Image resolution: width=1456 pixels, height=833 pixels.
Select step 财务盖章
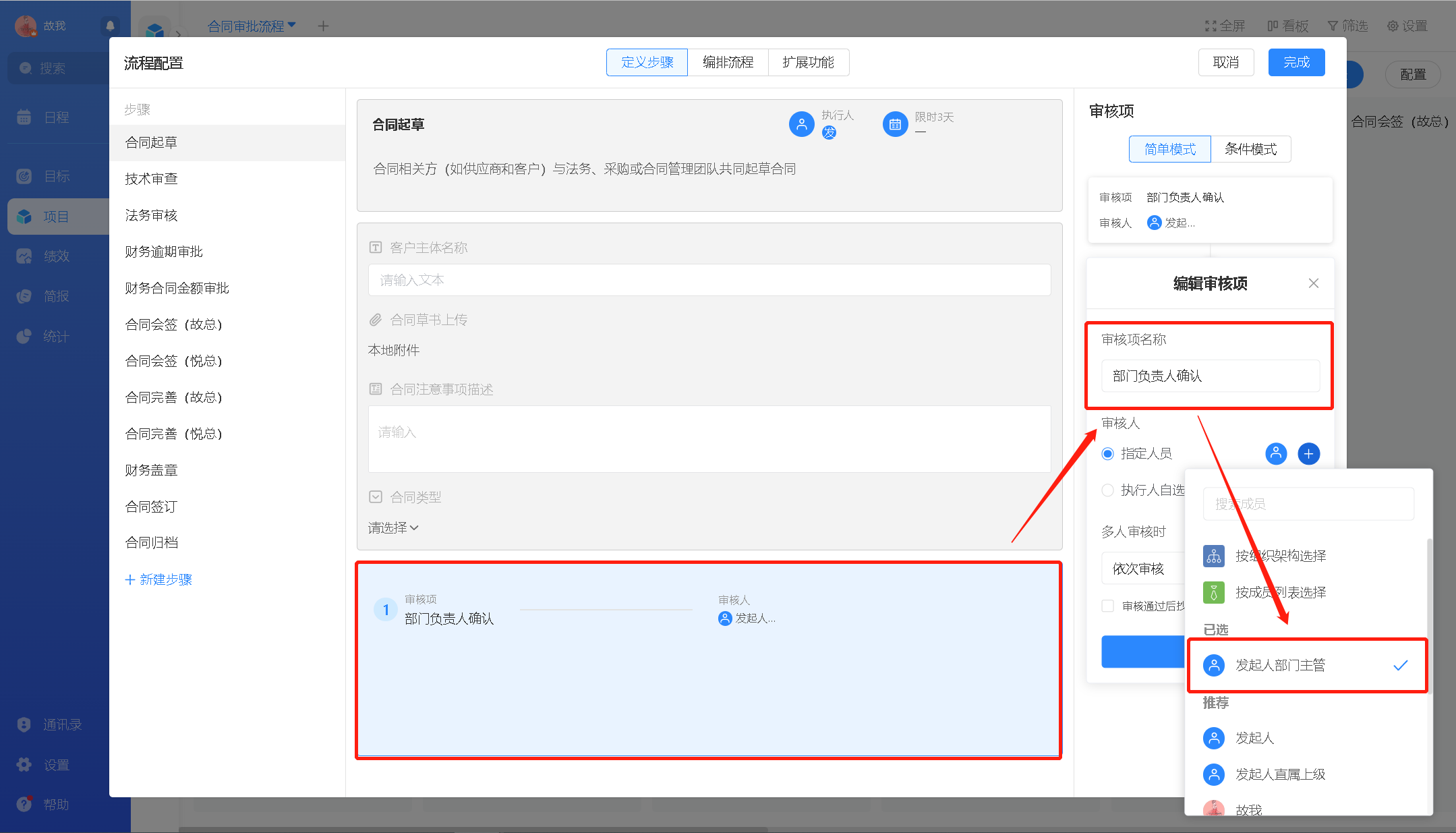click(227, 470)
